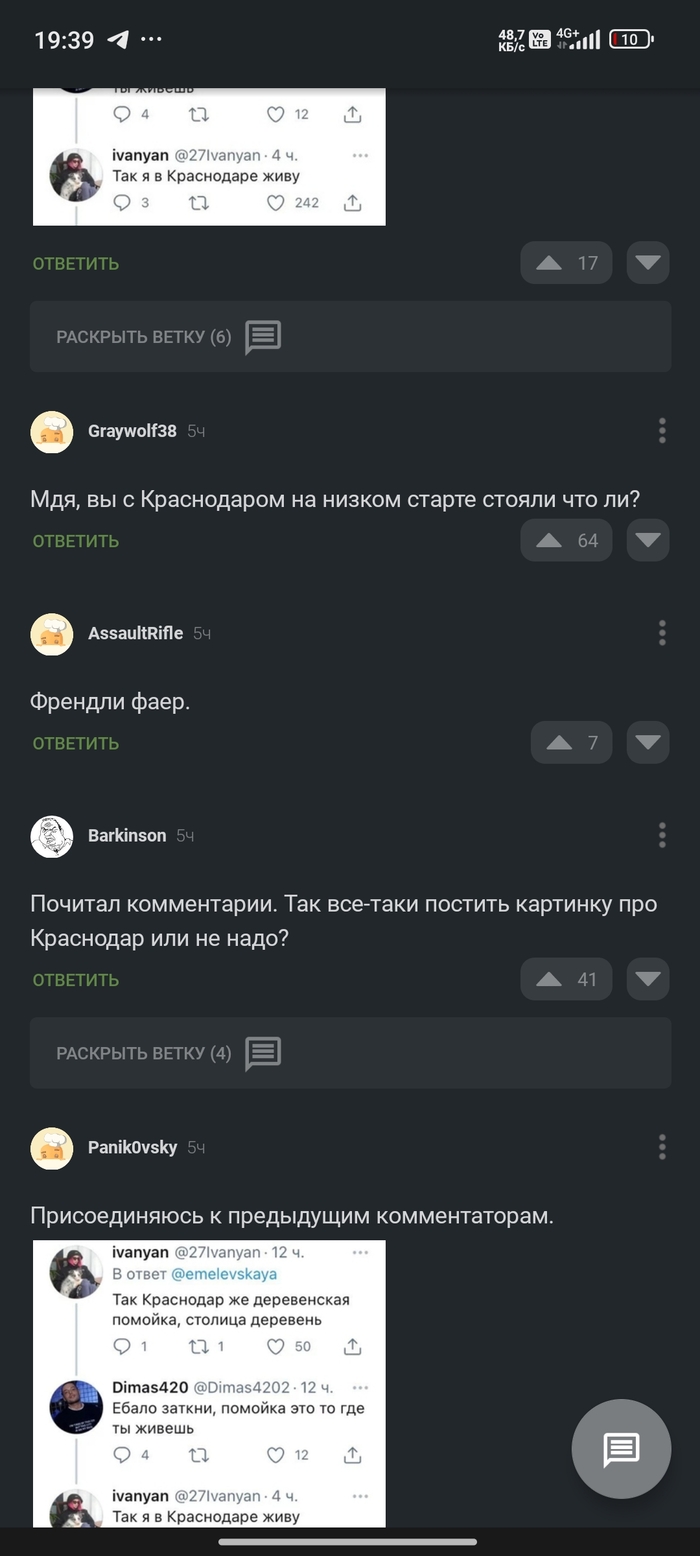Downvote Barkinson's comment
700x1556 pixels.
(648, 980)
